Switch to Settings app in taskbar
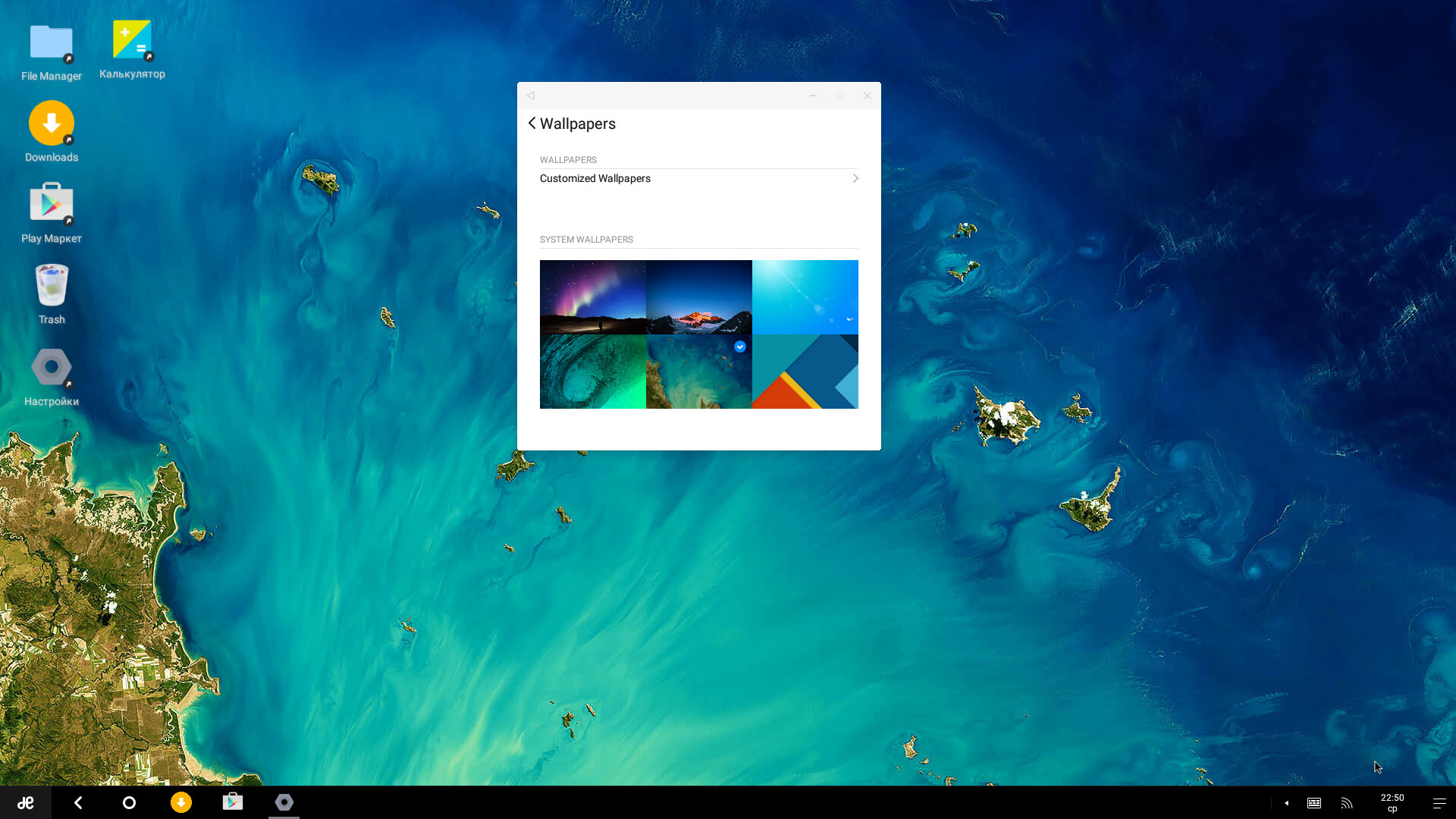Viewport: 1456px width, 819px height. 284,802
